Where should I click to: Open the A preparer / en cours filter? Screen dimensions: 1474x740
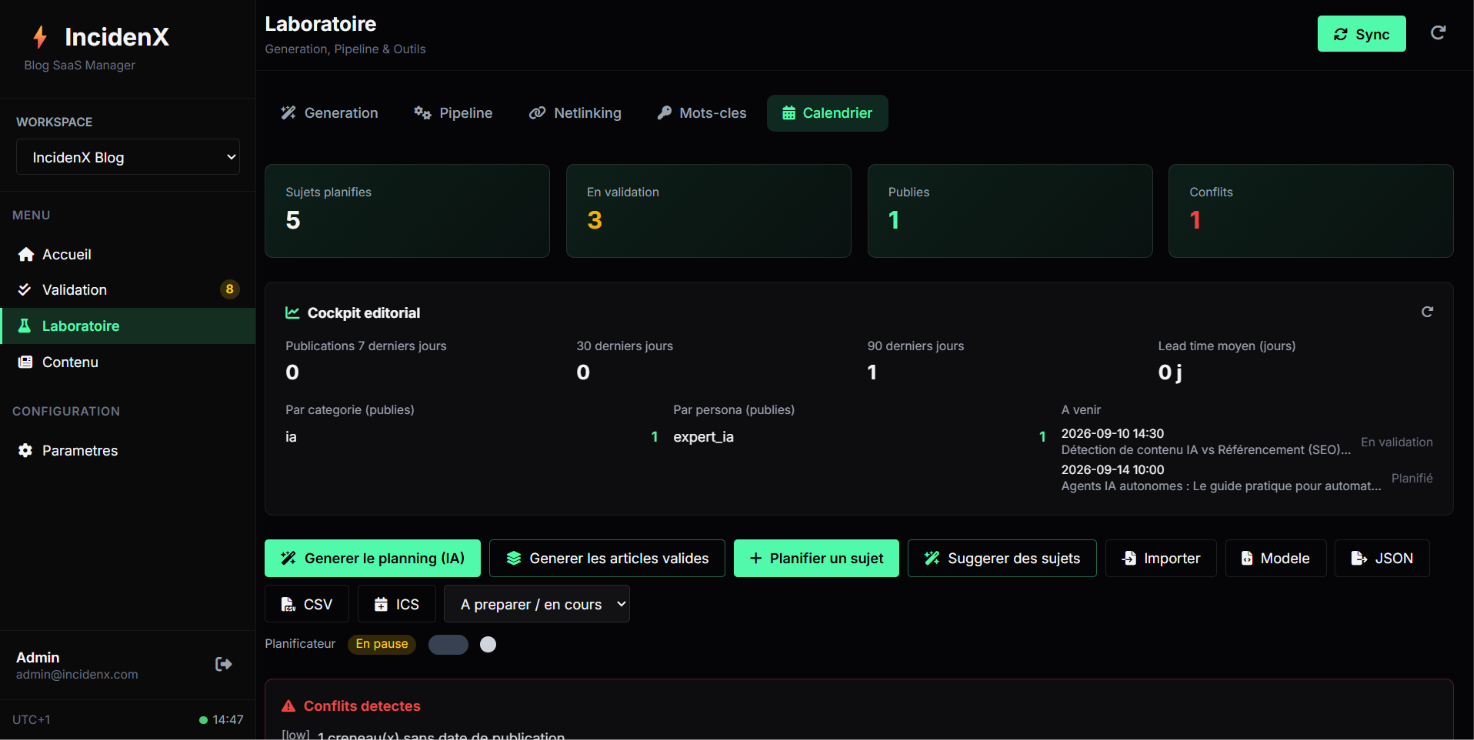point(537,604)
